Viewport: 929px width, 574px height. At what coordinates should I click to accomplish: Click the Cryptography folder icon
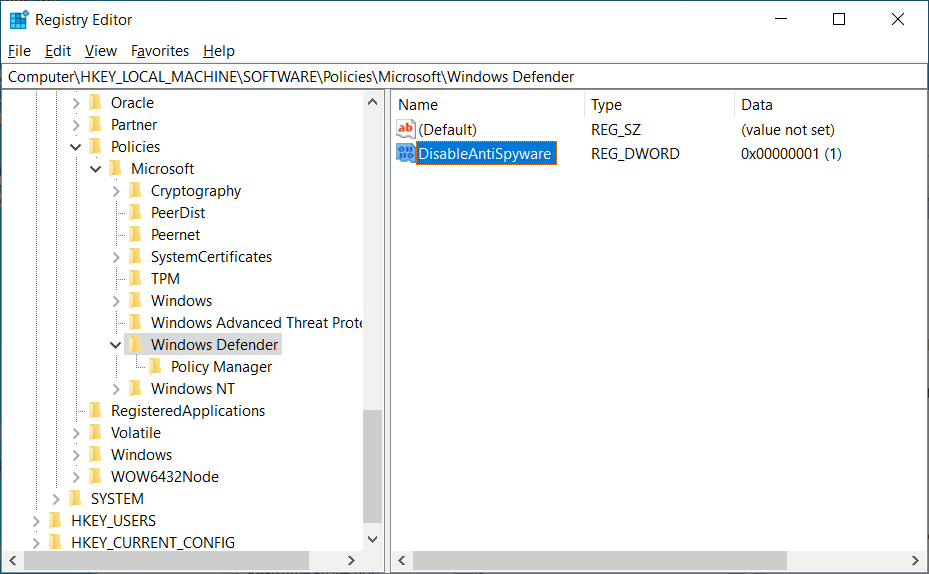tap(136, 191)
